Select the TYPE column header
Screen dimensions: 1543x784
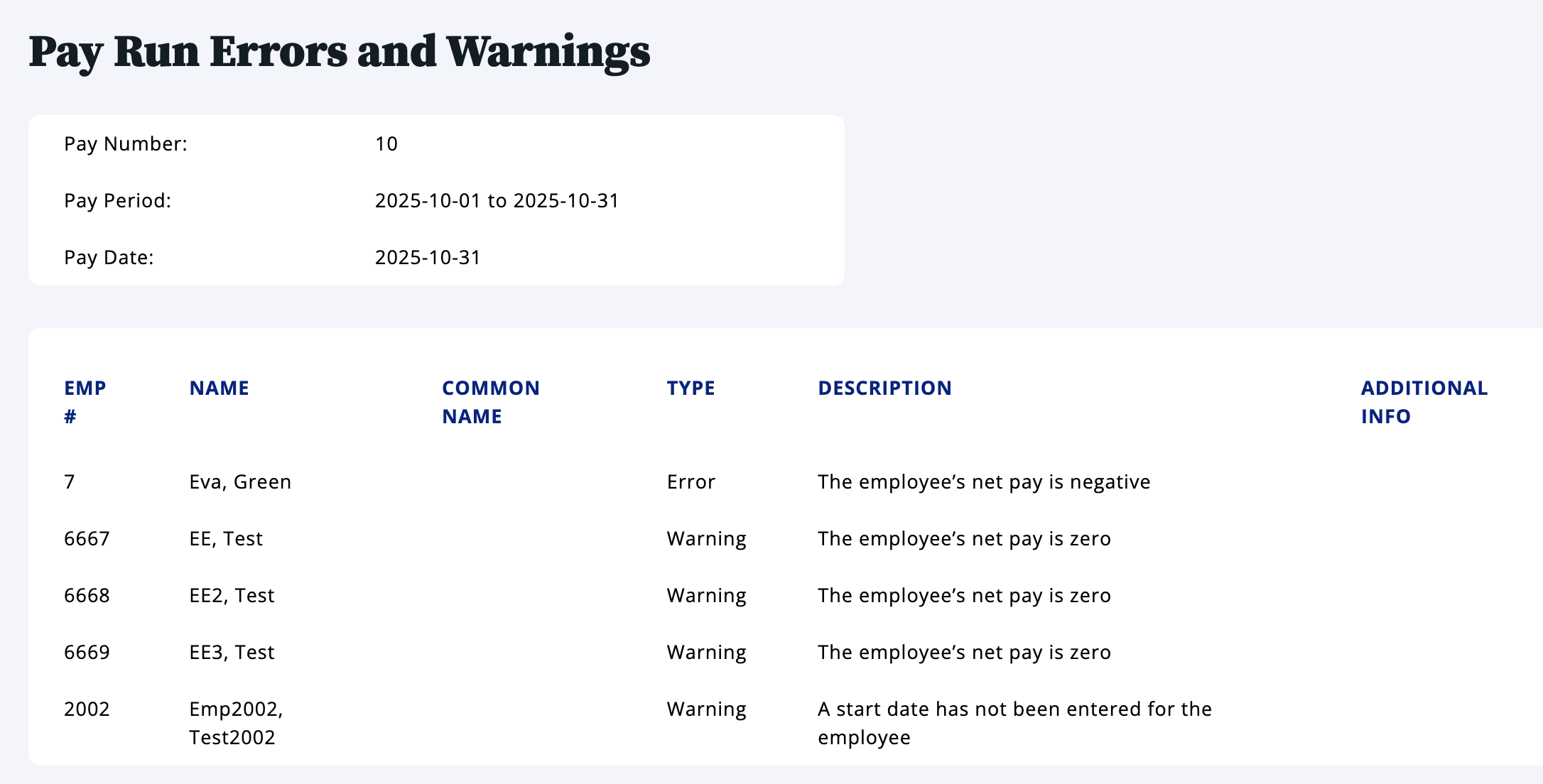pos(691,388)
